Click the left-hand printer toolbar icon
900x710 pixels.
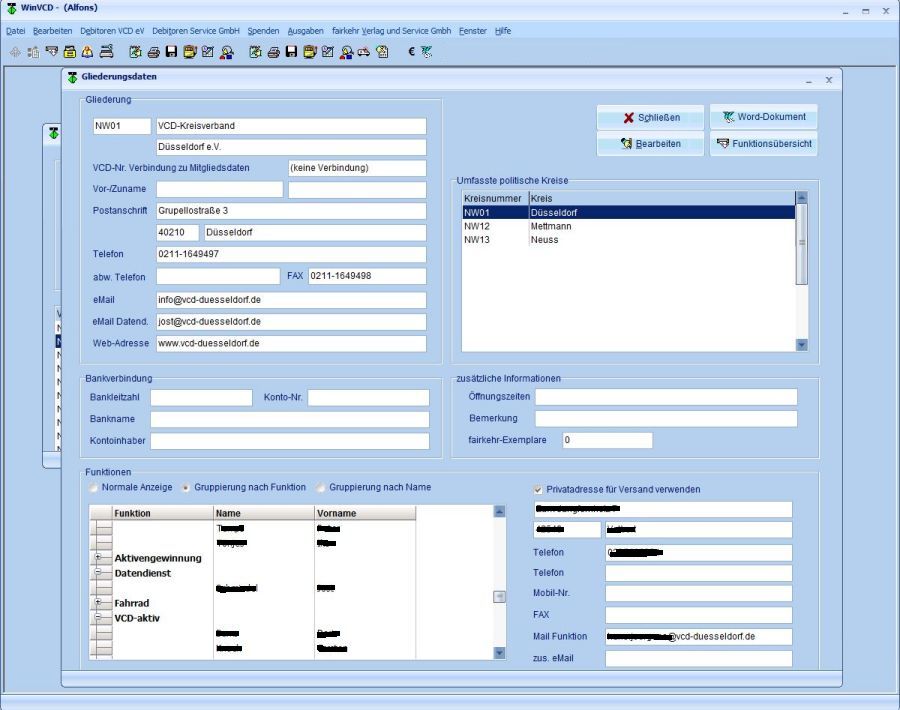pyautogui.click(x=153, y=52)
